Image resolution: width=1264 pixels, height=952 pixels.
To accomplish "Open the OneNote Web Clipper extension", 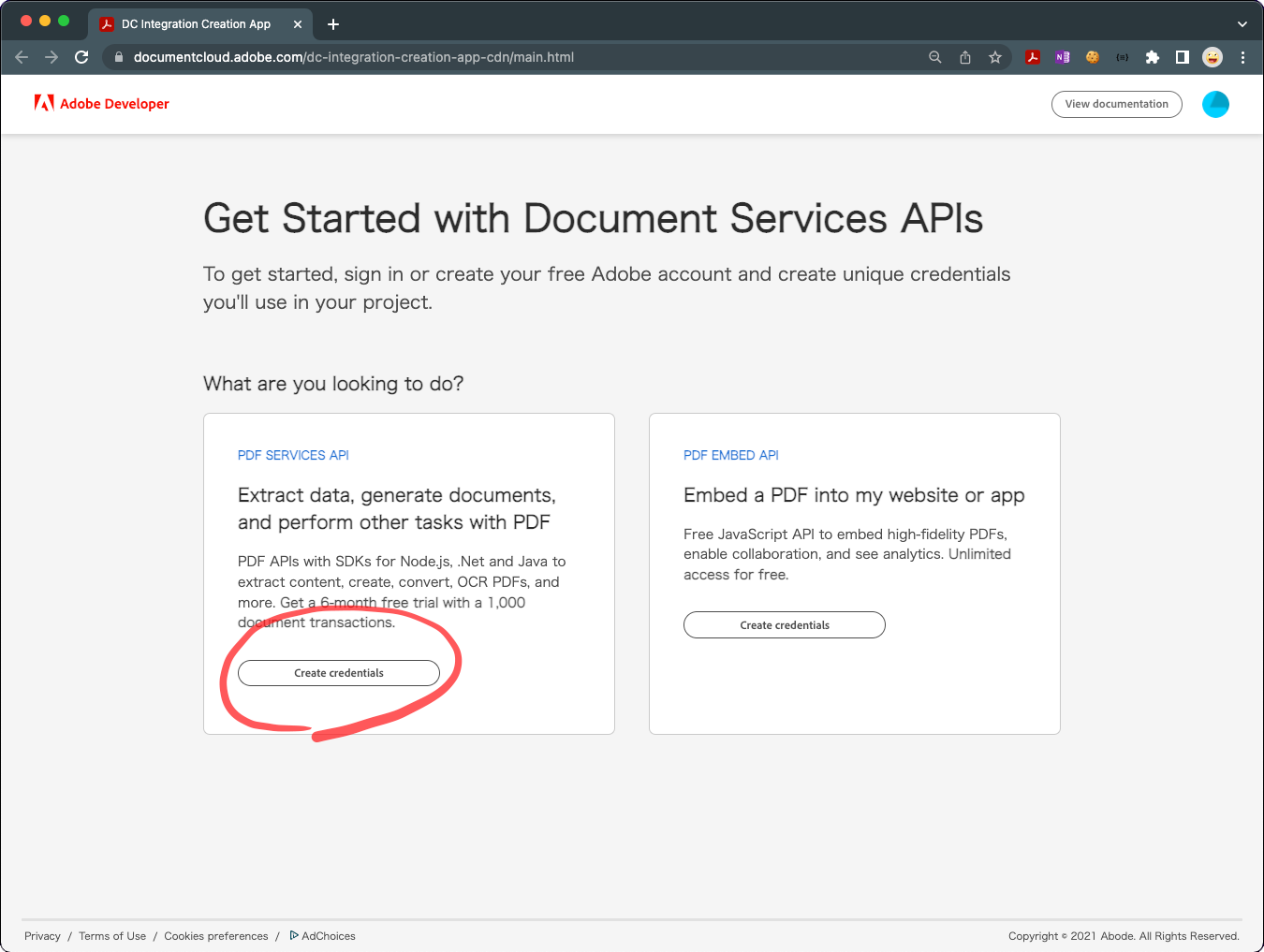I will [x=1063, y=57].
